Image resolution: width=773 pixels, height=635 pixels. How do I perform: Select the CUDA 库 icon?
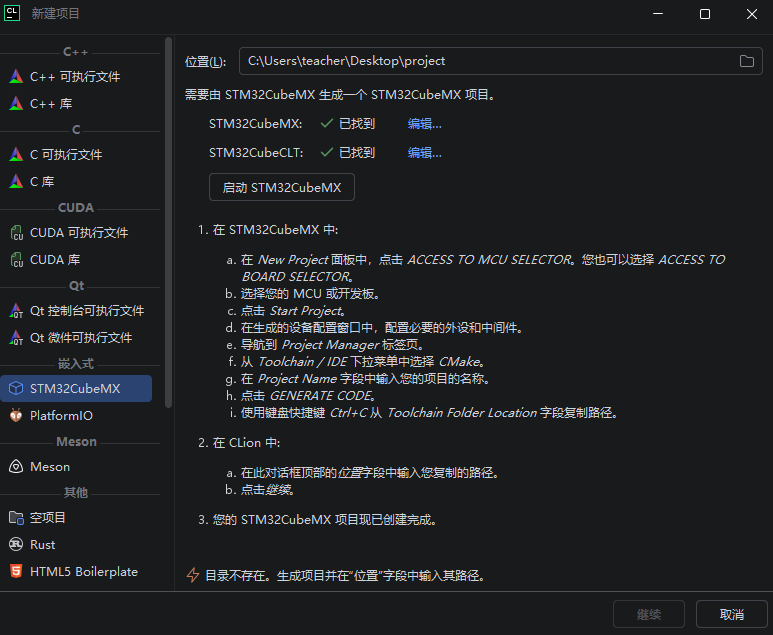pyautogui.click(x=16, y=260)
